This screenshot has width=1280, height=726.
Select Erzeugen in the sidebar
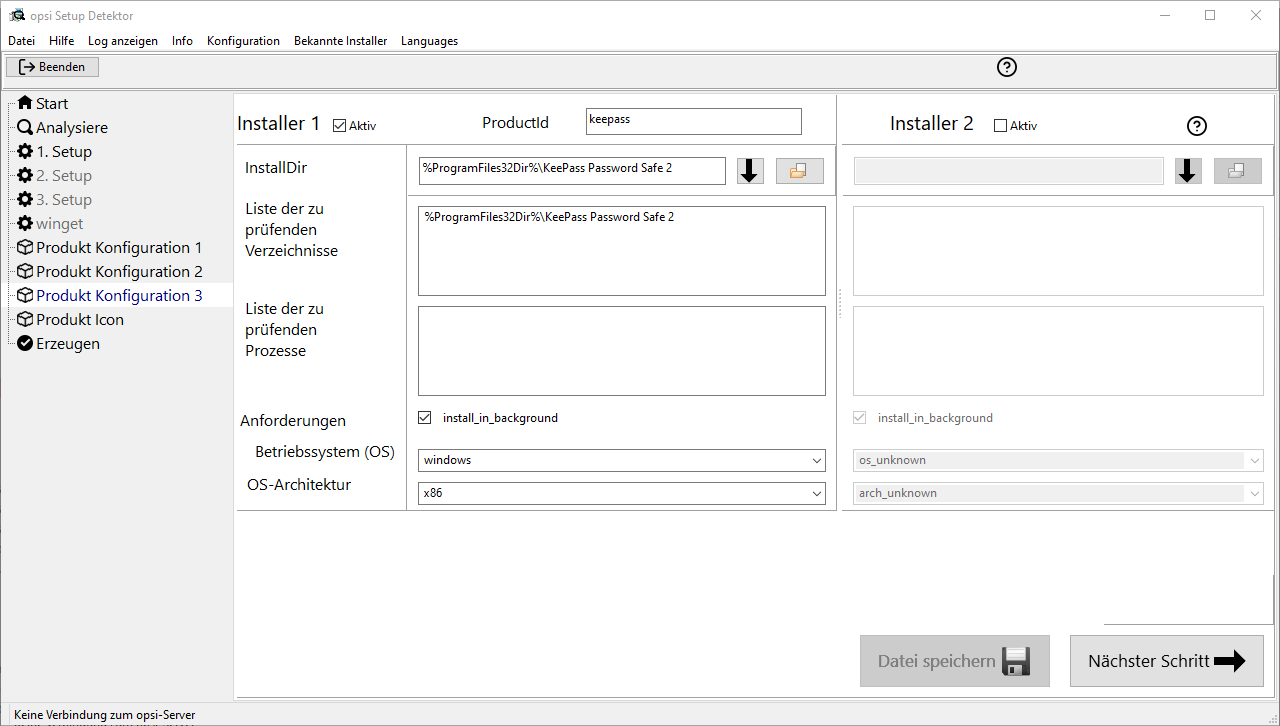[68, 343]
